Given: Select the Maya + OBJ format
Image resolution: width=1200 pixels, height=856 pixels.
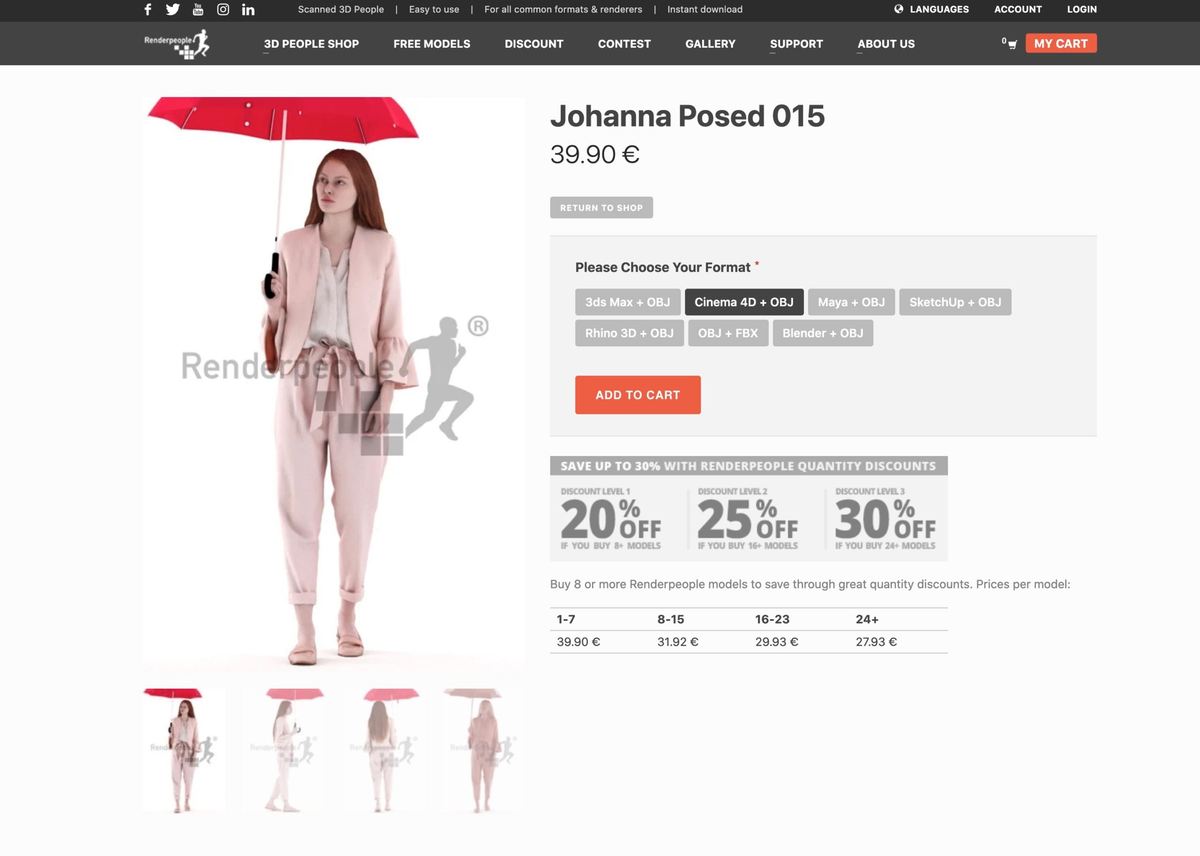Looking at the screenshot, I should coord(851,302).
